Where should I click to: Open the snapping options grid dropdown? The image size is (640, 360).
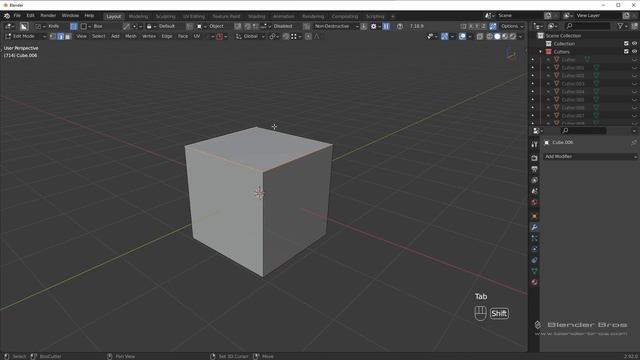(296, 36)
